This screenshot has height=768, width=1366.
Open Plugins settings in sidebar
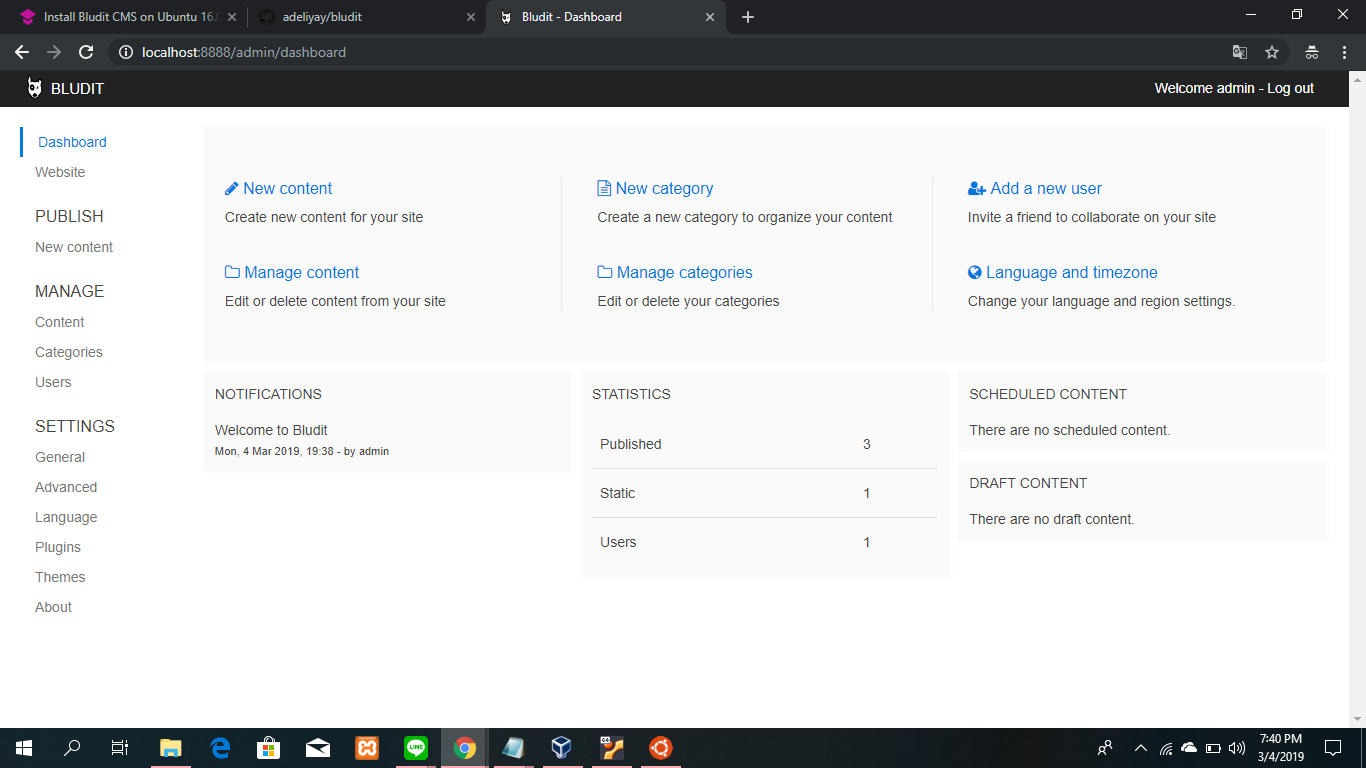pyautogui.click(x=58, y=547)
